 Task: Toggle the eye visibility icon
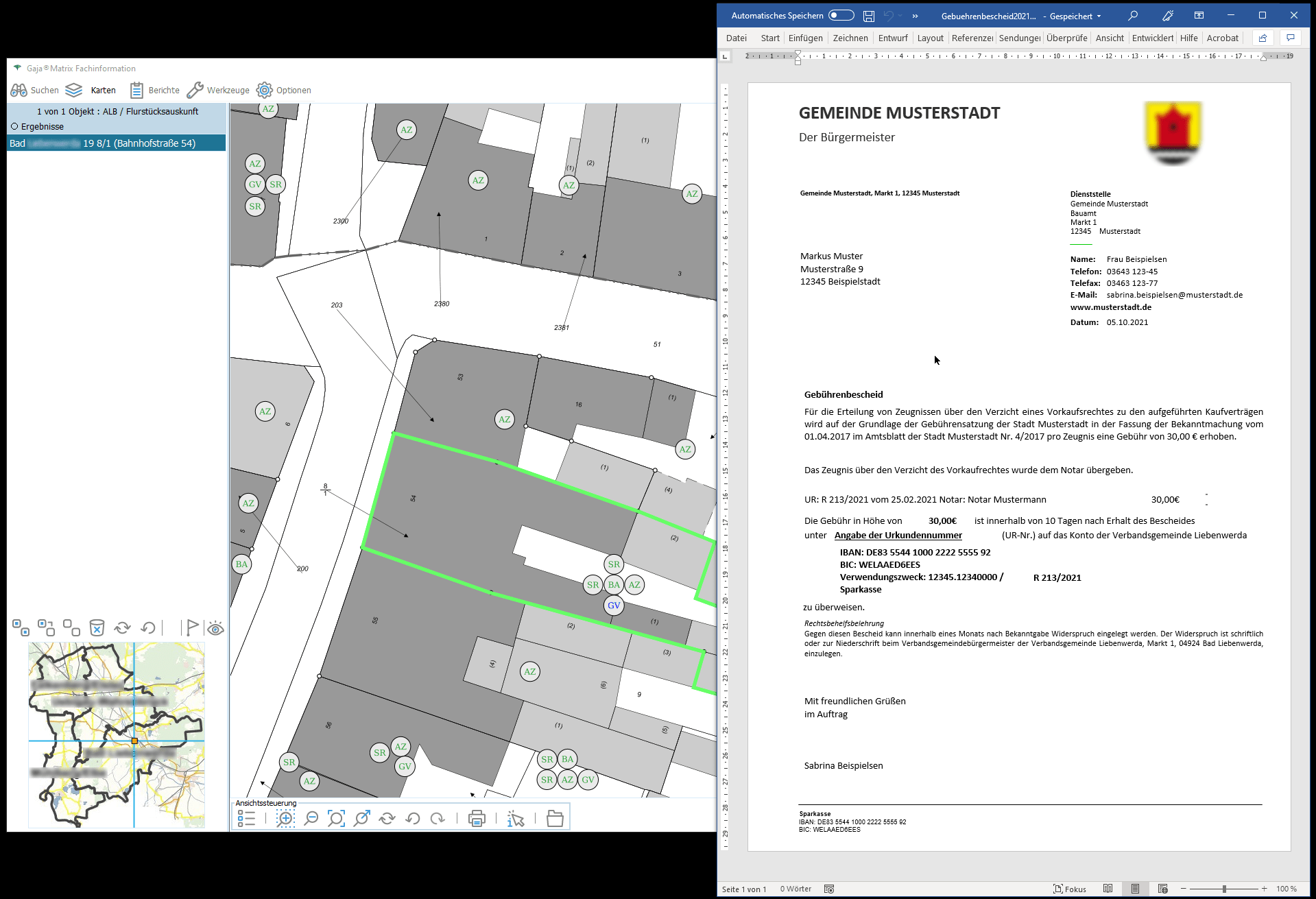click(215, 628)
